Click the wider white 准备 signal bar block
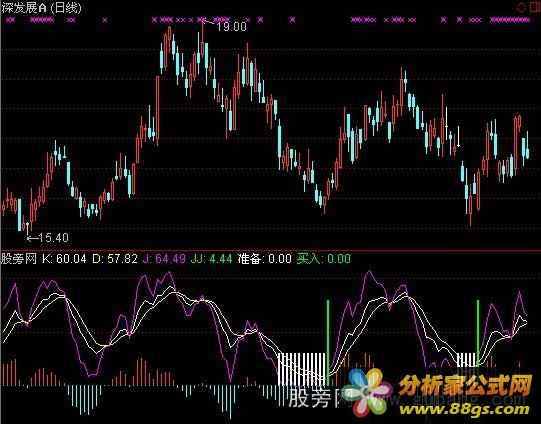 pos(302,369)
